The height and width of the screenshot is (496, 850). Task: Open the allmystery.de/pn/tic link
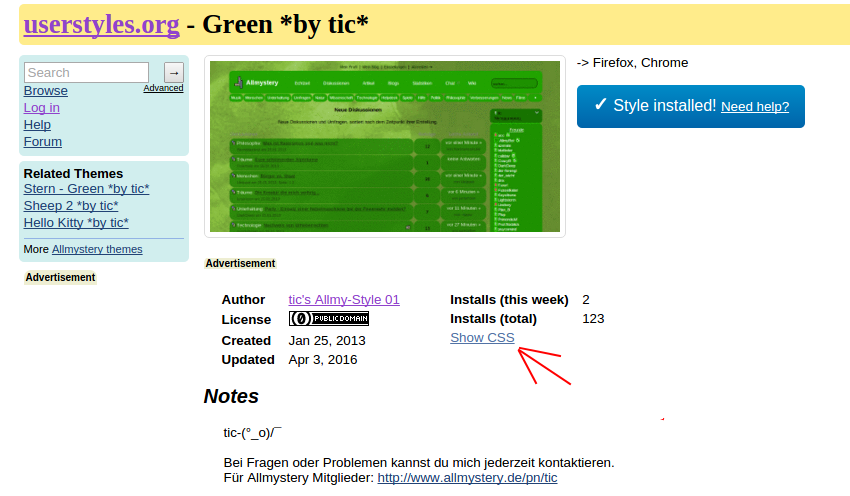[467, 478]
